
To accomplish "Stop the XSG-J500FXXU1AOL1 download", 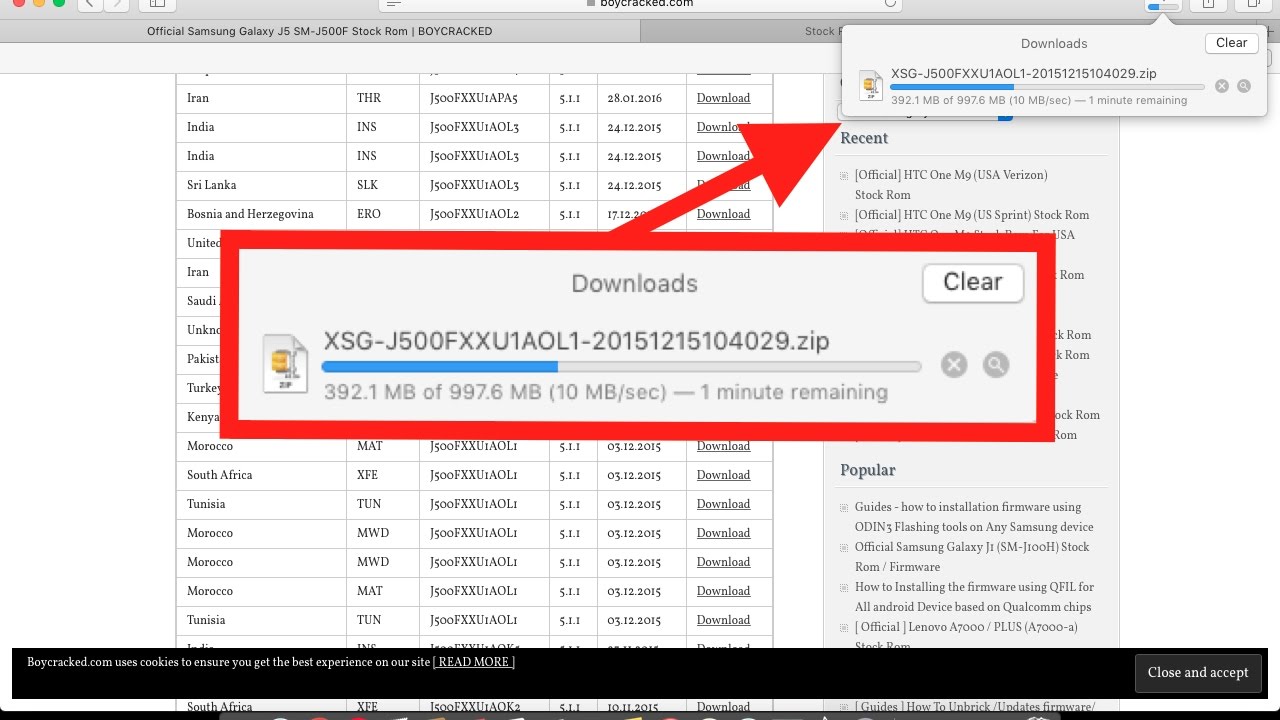I will tap(1221, 86).
